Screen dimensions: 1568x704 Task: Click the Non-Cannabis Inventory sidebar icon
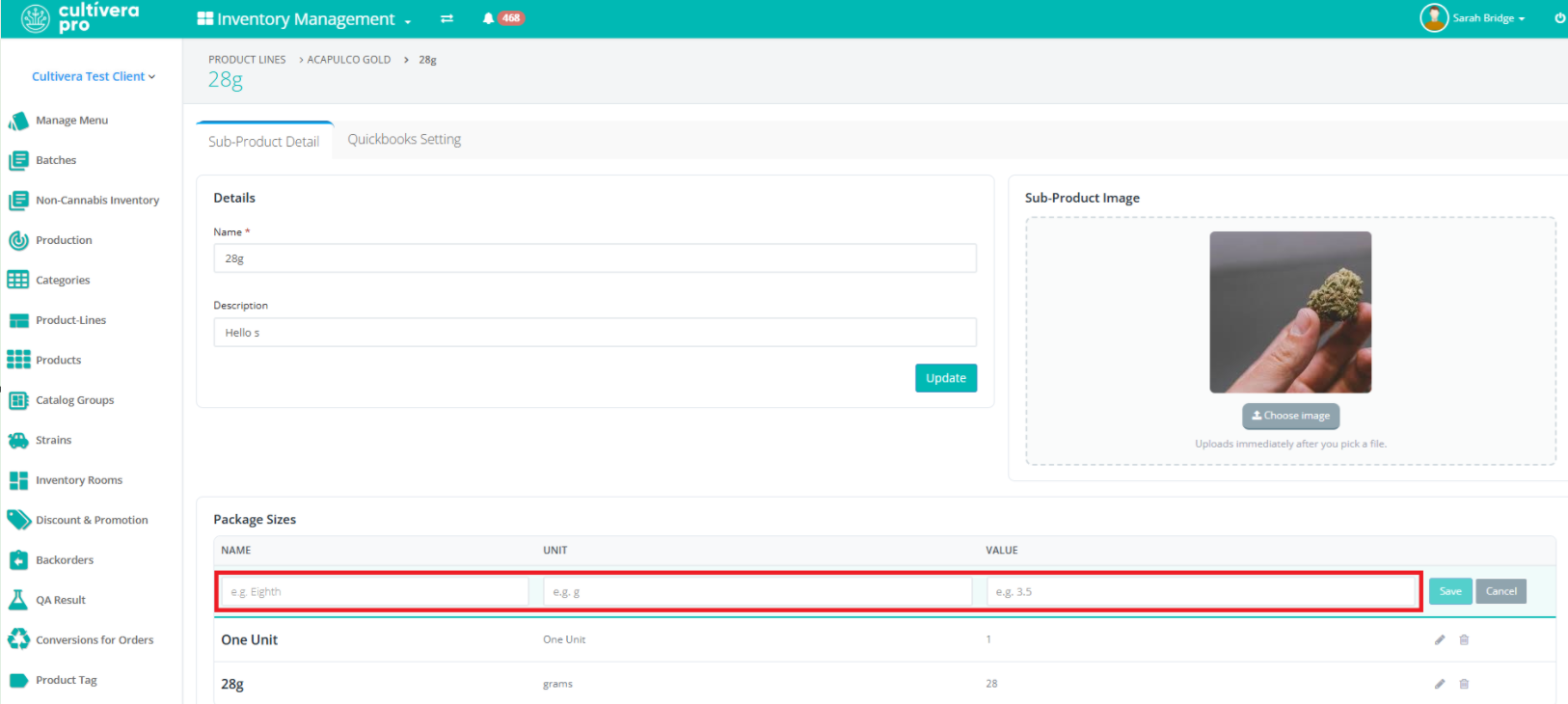[18, 201]
